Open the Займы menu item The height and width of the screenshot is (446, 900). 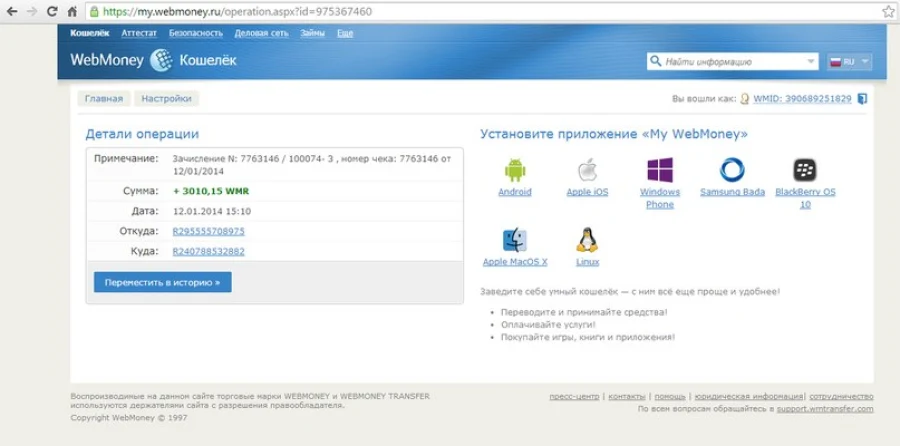(312, 33)
